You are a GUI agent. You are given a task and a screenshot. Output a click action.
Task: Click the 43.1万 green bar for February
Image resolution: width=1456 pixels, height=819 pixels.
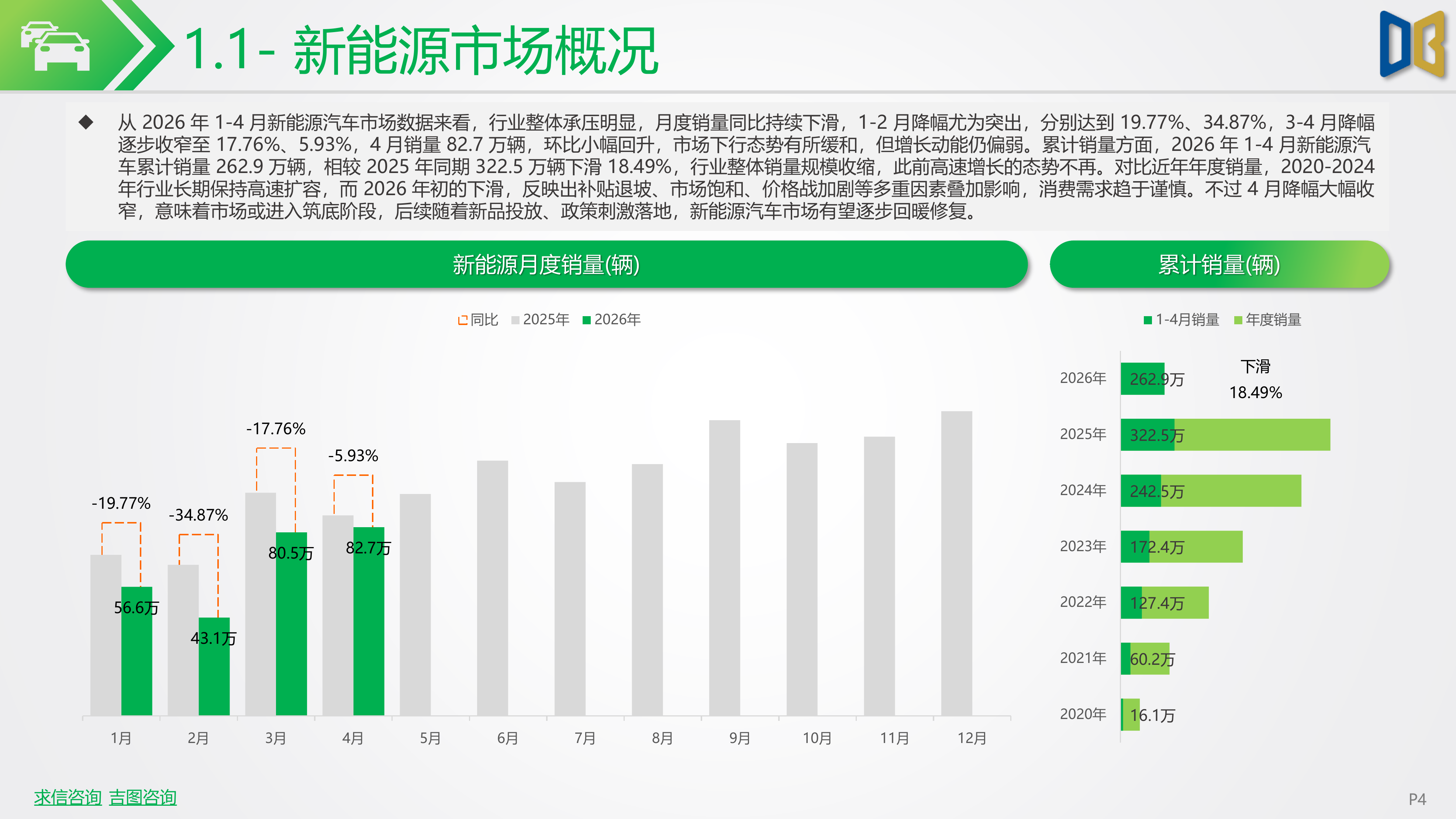click(x=214, y=666)
